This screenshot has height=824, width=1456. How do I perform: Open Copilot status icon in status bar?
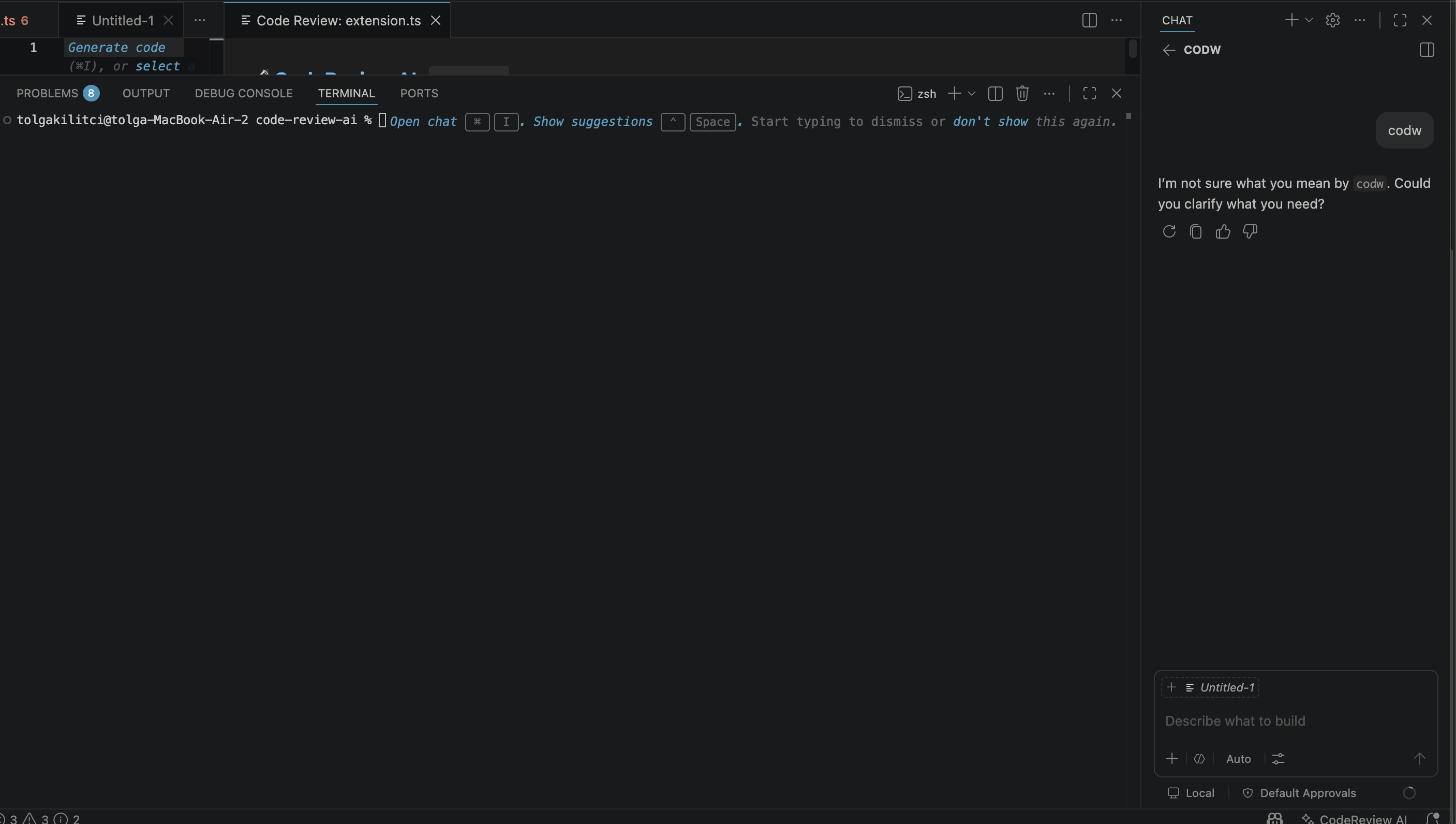click(x=1274, y=818)
